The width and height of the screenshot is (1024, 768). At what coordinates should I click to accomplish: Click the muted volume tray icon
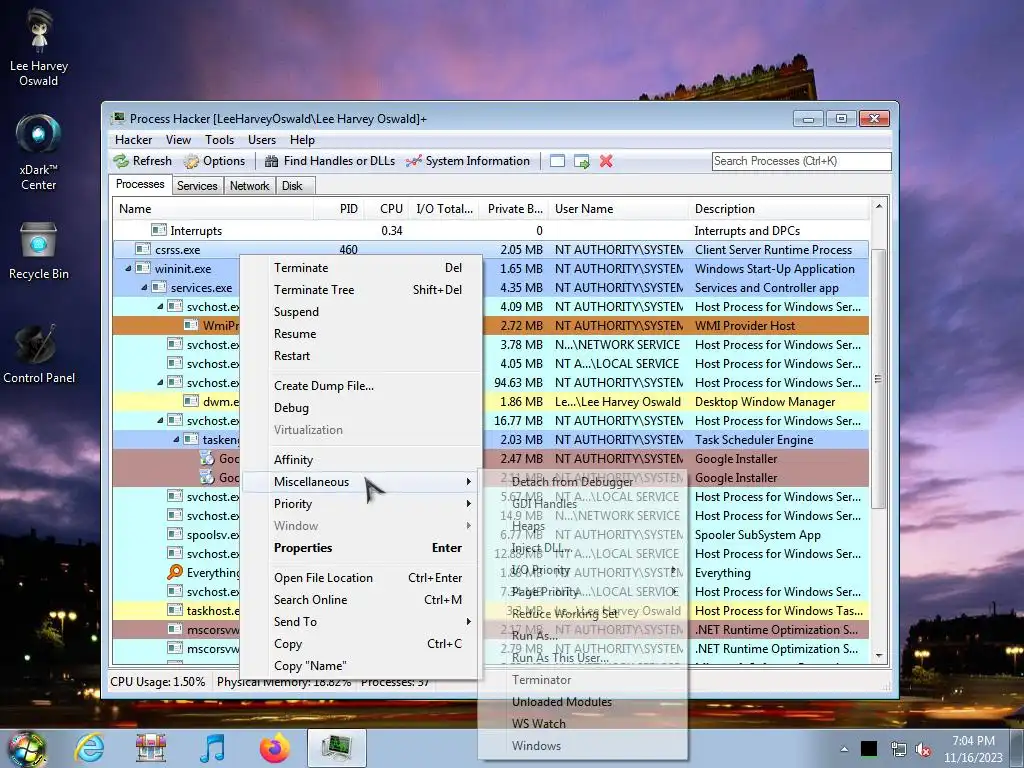[923, 750]
